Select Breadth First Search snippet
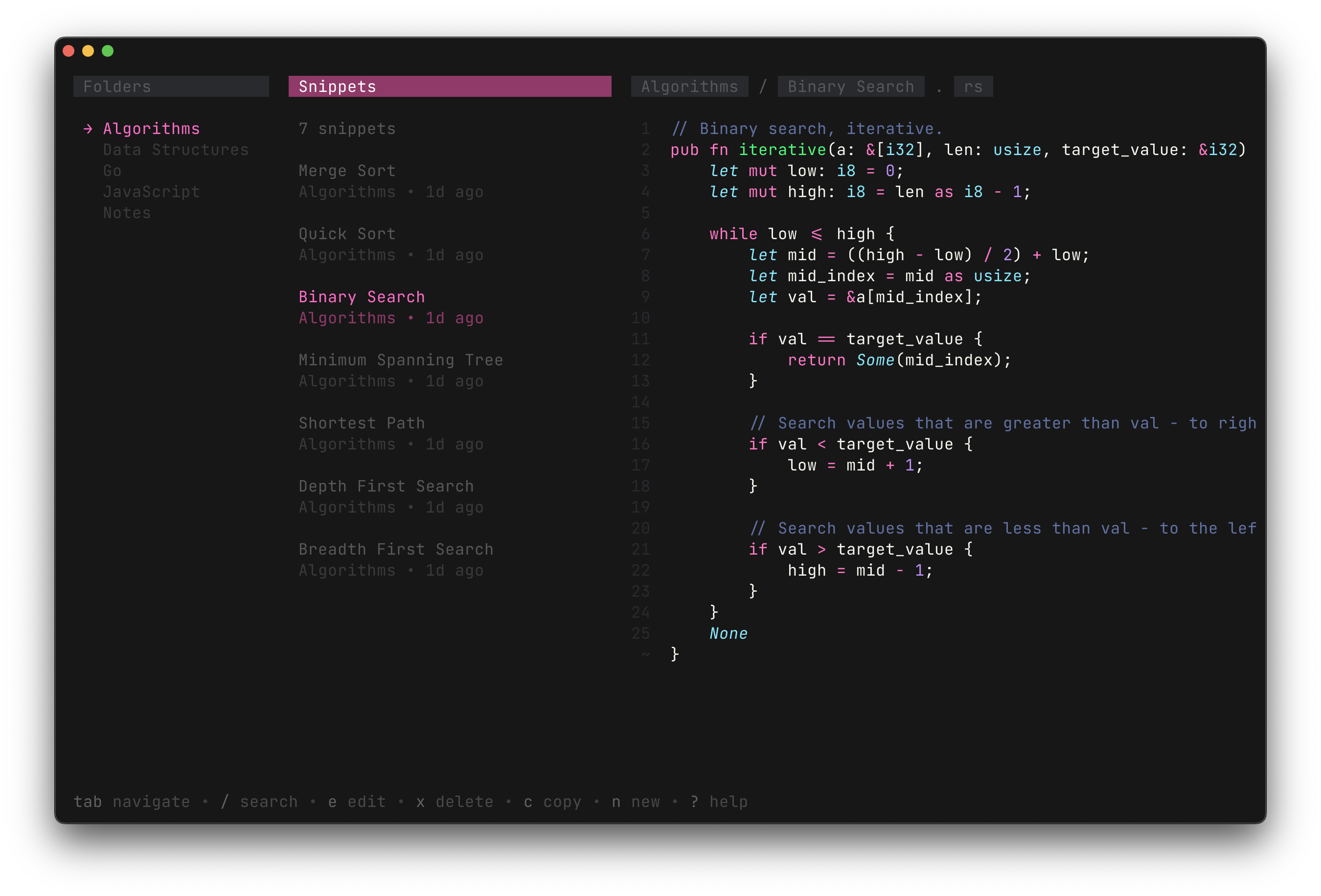This screenshot has width=1321, height=896. [x=396, y=549]
